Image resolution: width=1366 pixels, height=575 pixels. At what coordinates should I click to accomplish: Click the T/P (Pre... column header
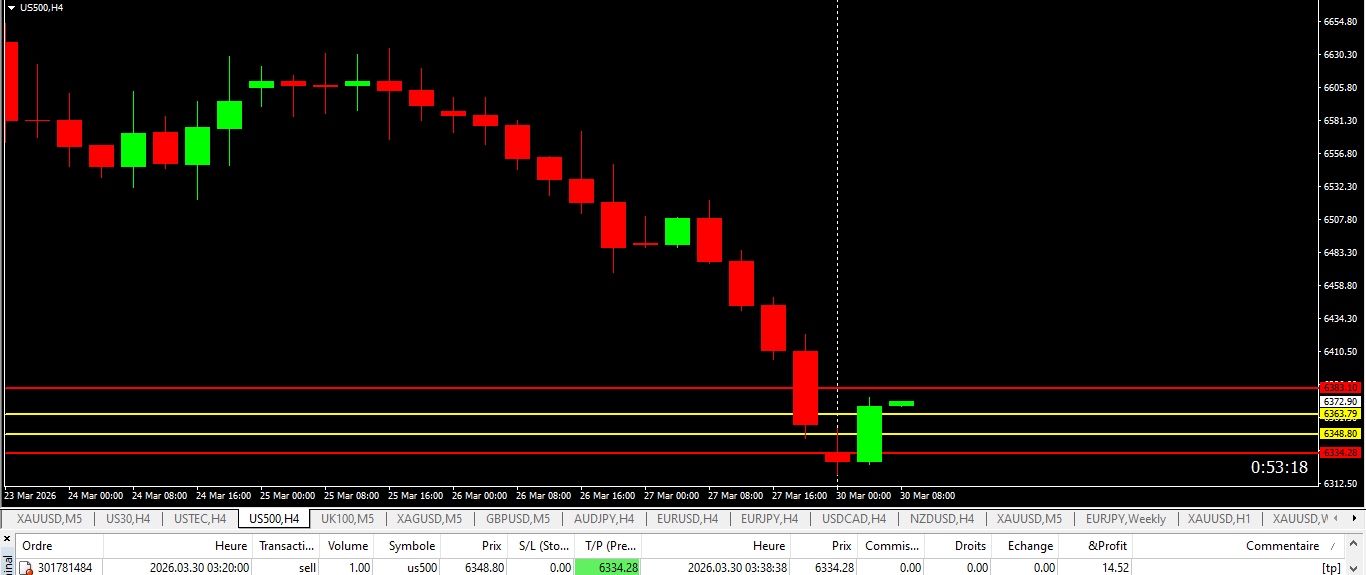608,546
